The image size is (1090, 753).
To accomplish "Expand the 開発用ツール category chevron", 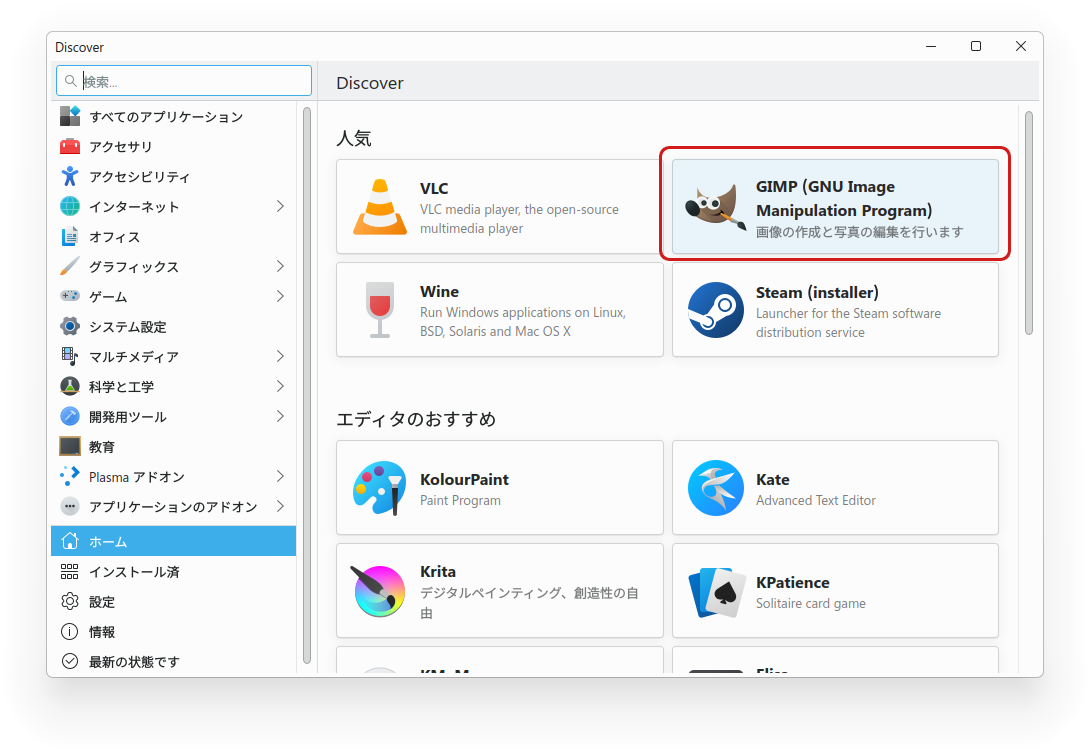I will pos(280,416).
